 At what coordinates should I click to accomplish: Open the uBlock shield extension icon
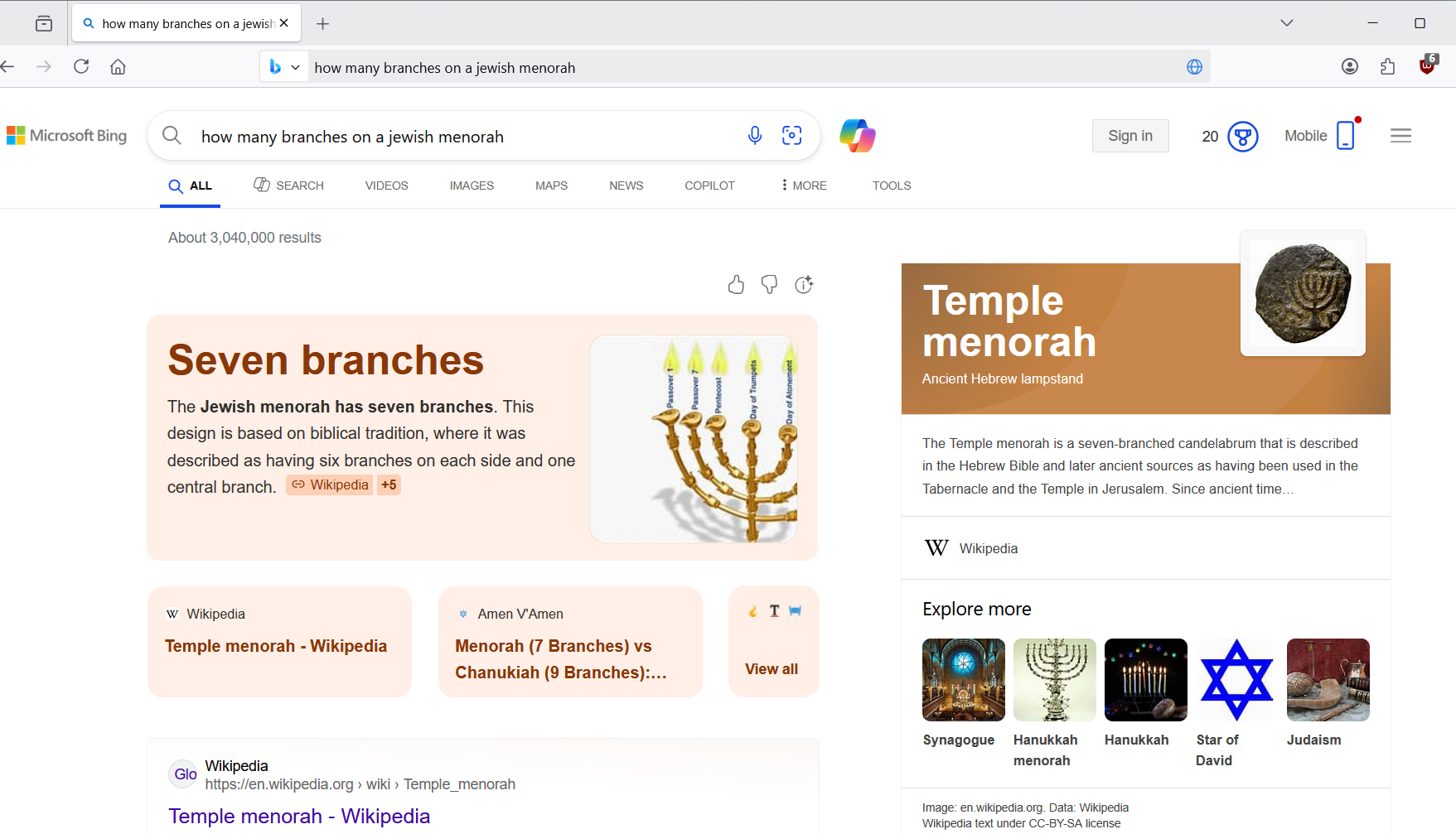tap(1428, 65)
